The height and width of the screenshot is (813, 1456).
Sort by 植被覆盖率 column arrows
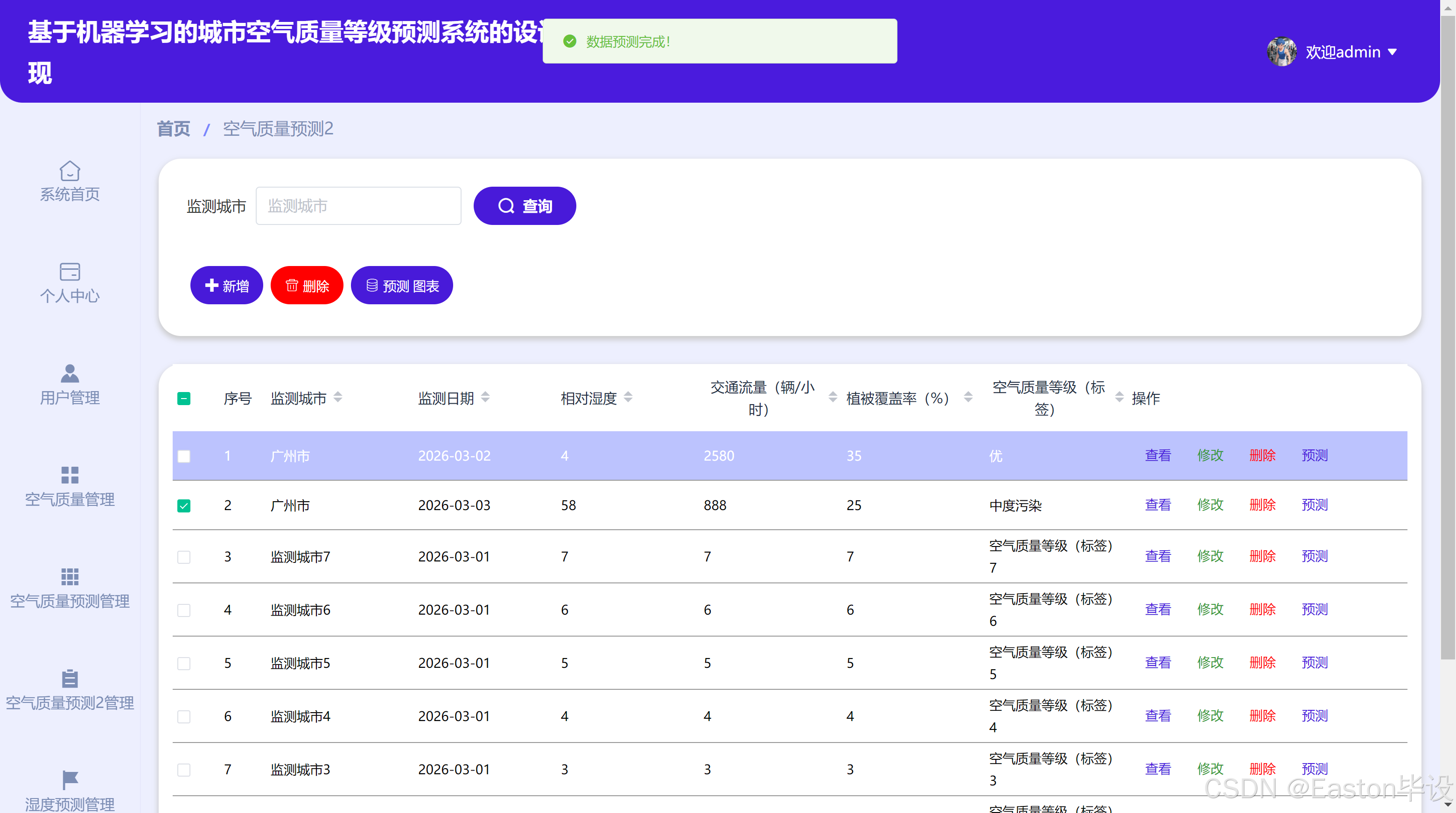968,398
